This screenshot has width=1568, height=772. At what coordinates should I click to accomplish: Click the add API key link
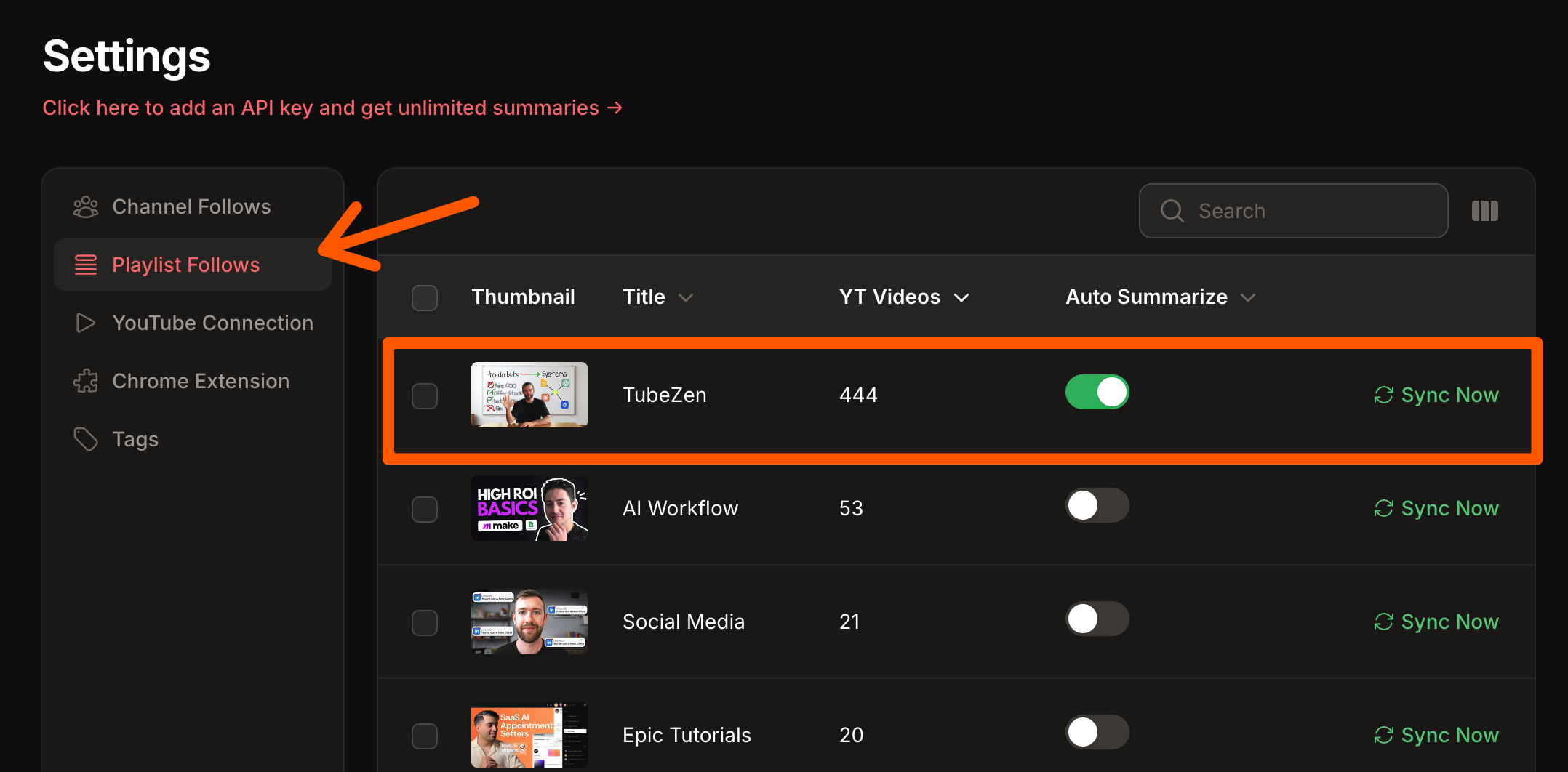pos(332,108)
